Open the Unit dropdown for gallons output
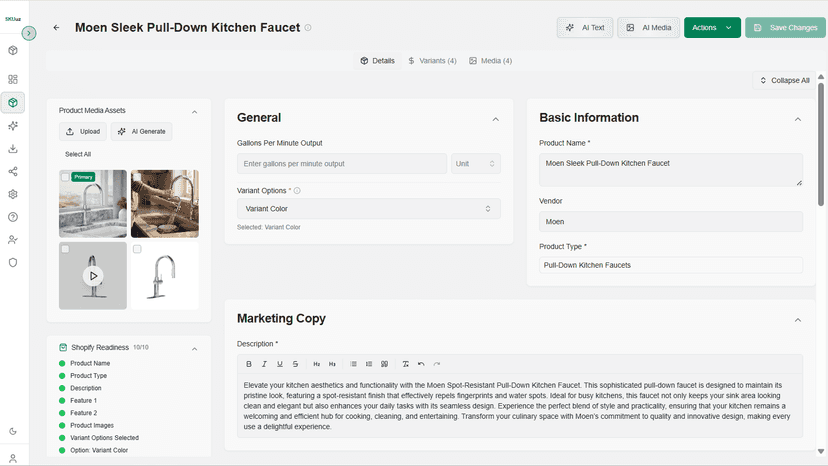Viewport: 828px width, 466px height. 475,164
